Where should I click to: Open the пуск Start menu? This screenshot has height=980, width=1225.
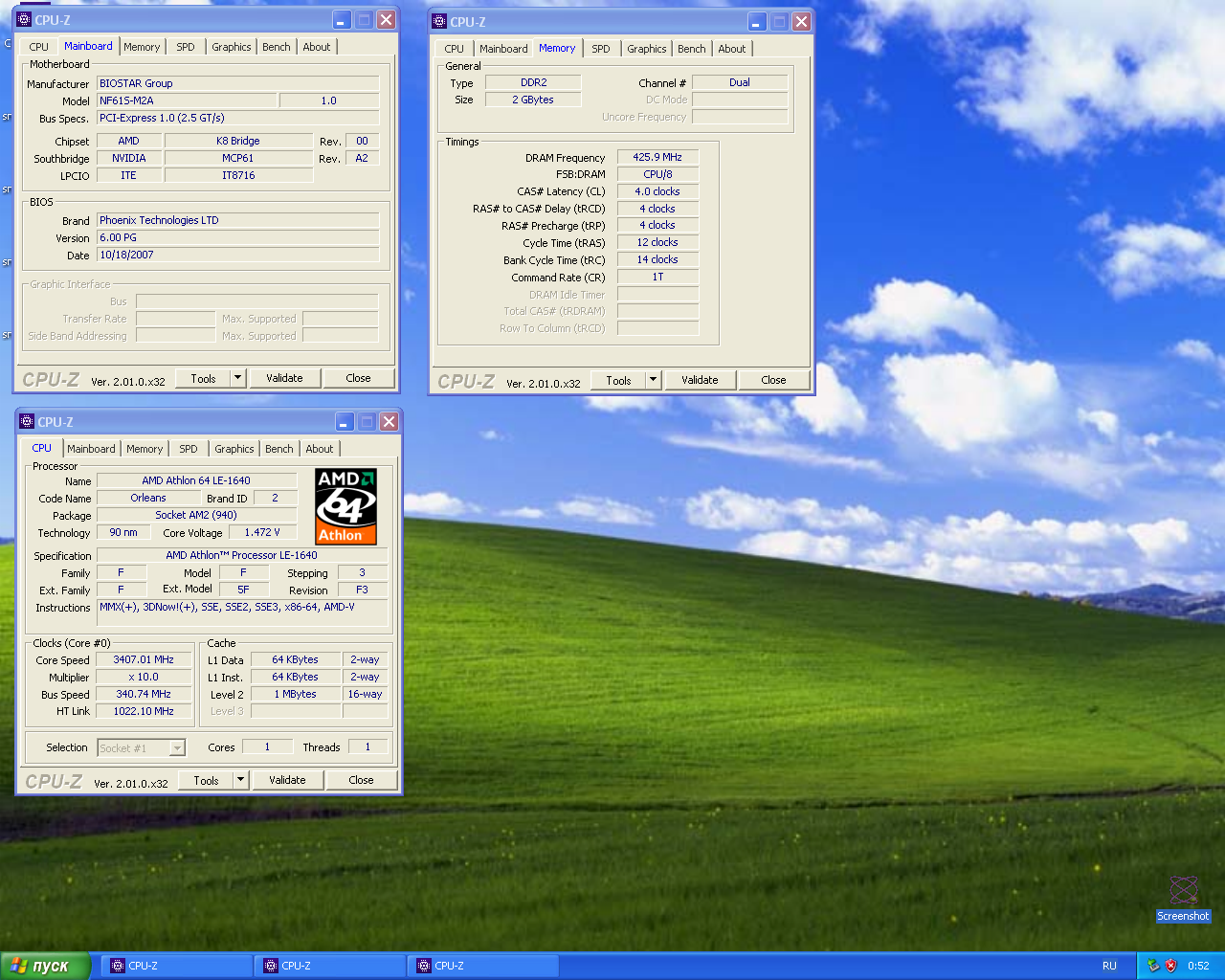[45, 966]
